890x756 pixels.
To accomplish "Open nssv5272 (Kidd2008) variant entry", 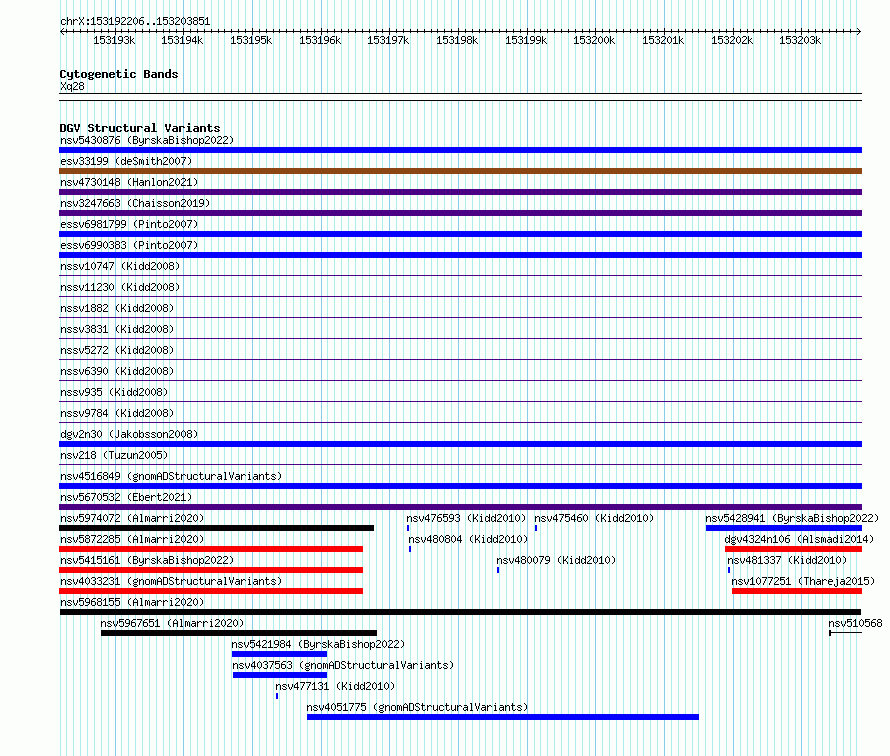I will click(117, 350).
